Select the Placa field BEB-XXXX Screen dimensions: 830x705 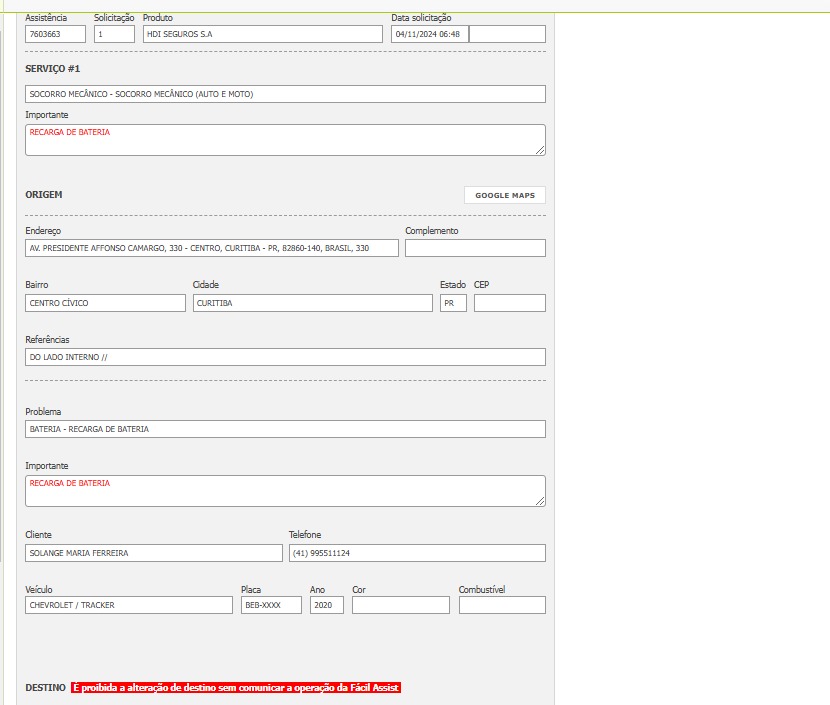click(271, 605)
